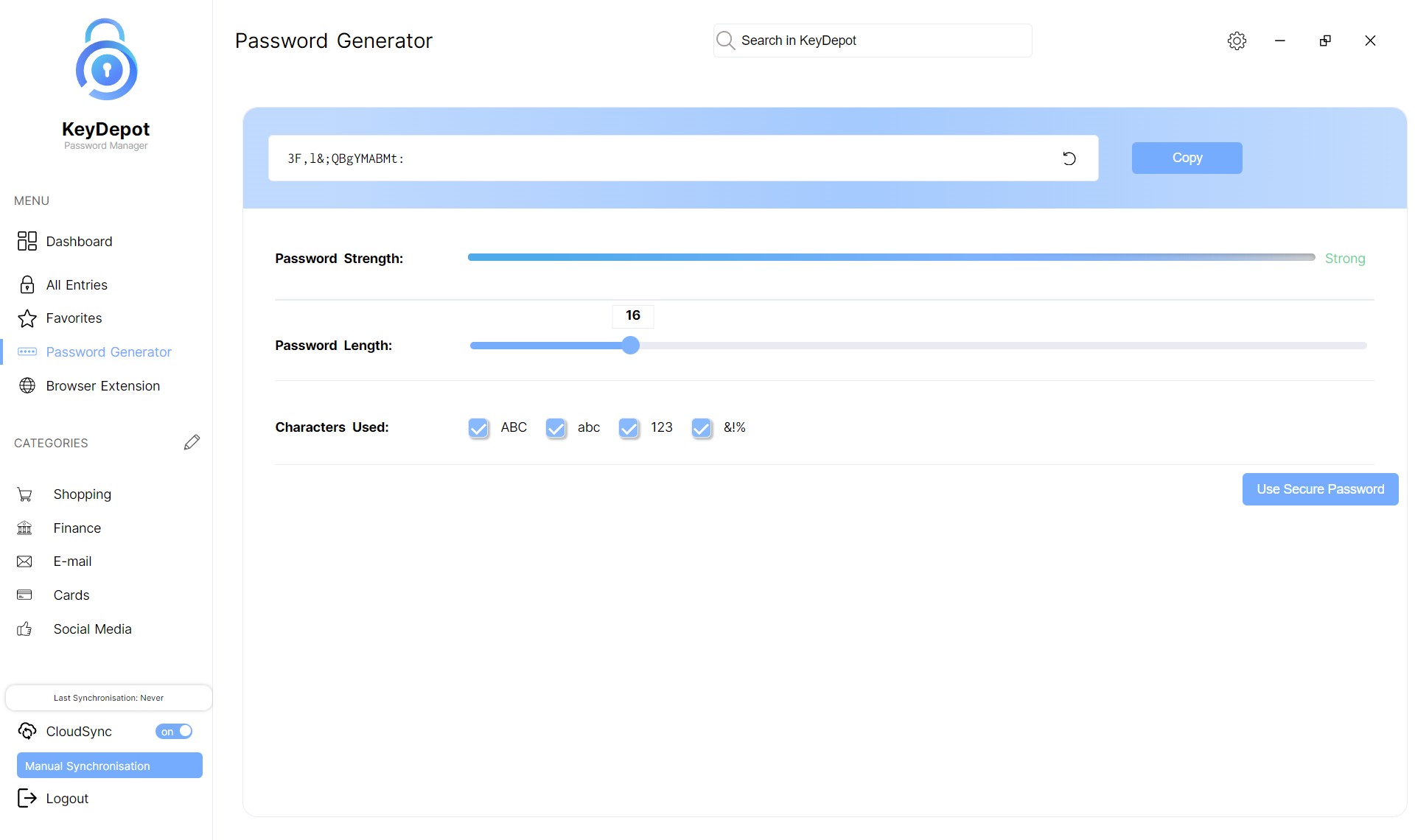Uncheck the &!% symbols checkbox
This screenshot has height=840, width=1415.
pyautogui.click(x=702, y=428)
